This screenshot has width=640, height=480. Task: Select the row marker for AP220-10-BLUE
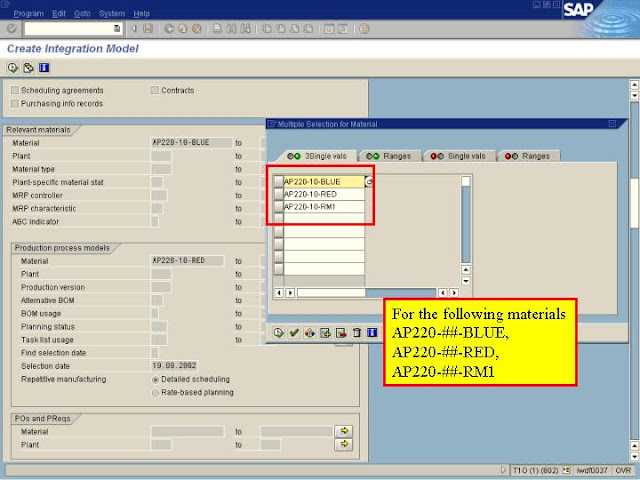click(x=279, y=182)
